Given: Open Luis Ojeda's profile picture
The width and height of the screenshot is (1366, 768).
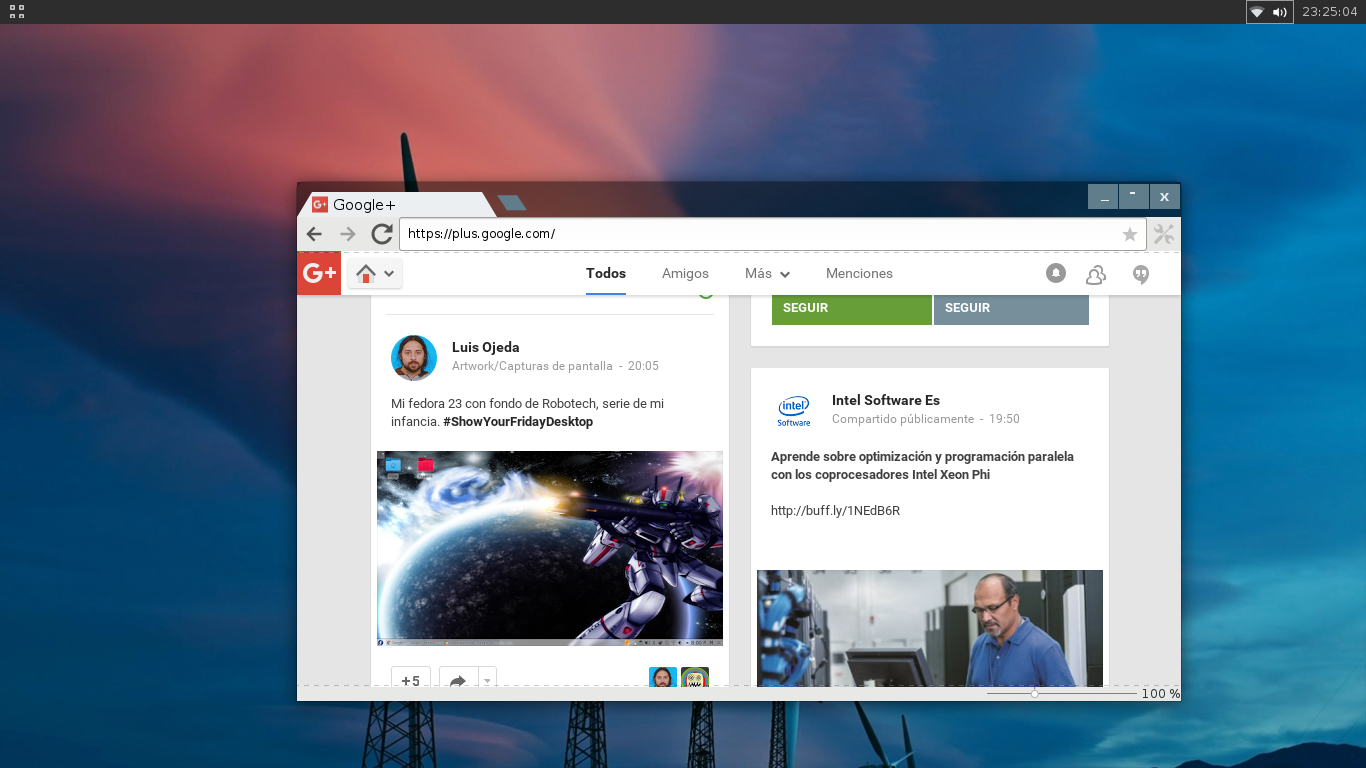Looking at the screenshot, I should [x=414, y=358].
